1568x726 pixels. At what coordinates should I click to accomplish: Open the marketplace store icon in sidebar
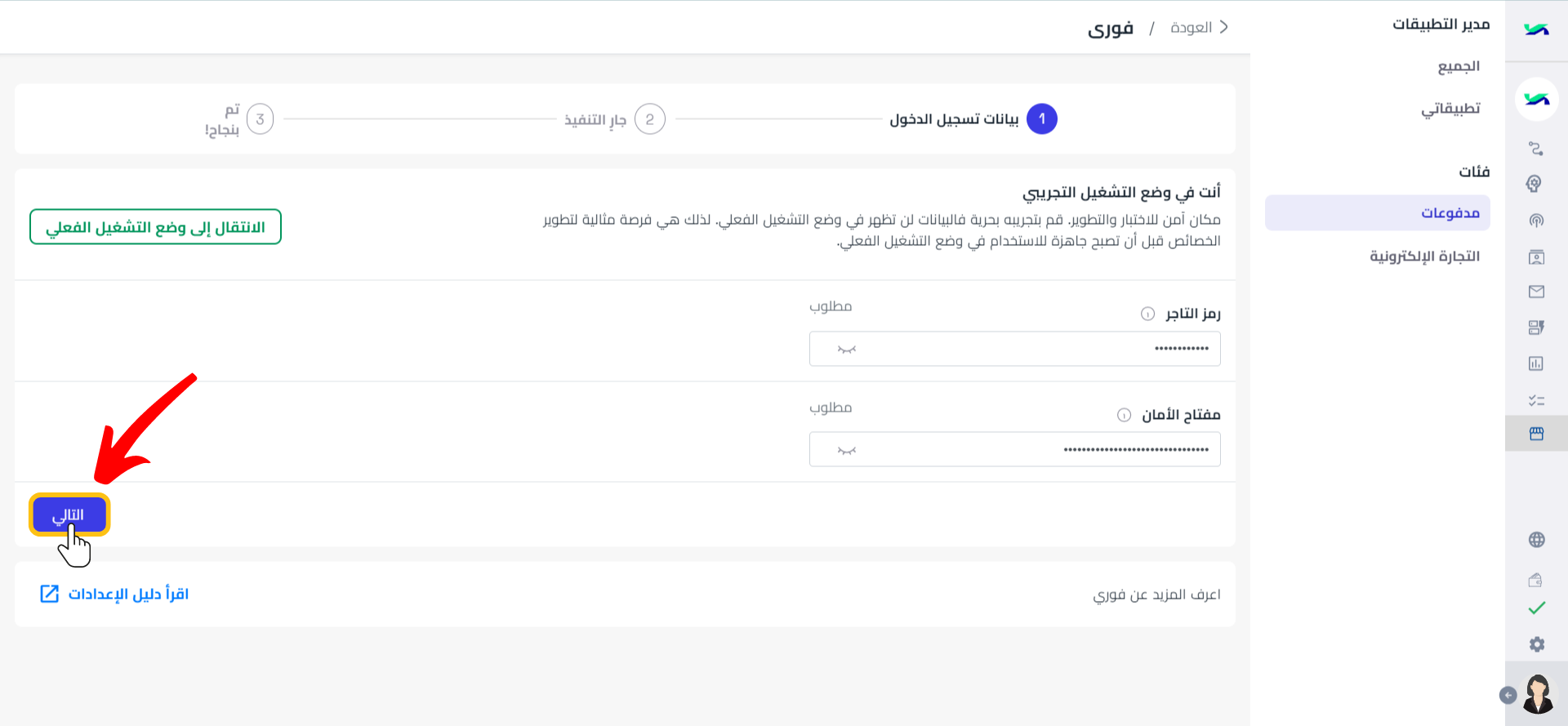pyautogui.click(x=1536, y=434)
